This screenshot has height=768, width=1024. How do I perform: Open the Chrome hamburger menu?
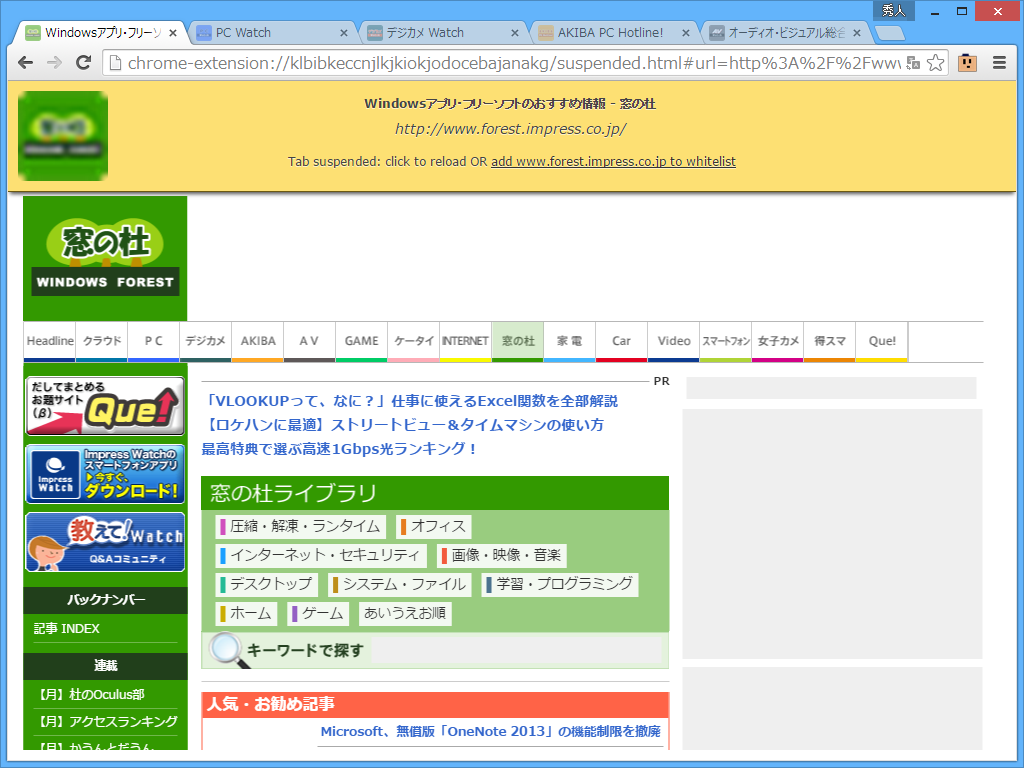pyautogui.click(x=999, y=61)
